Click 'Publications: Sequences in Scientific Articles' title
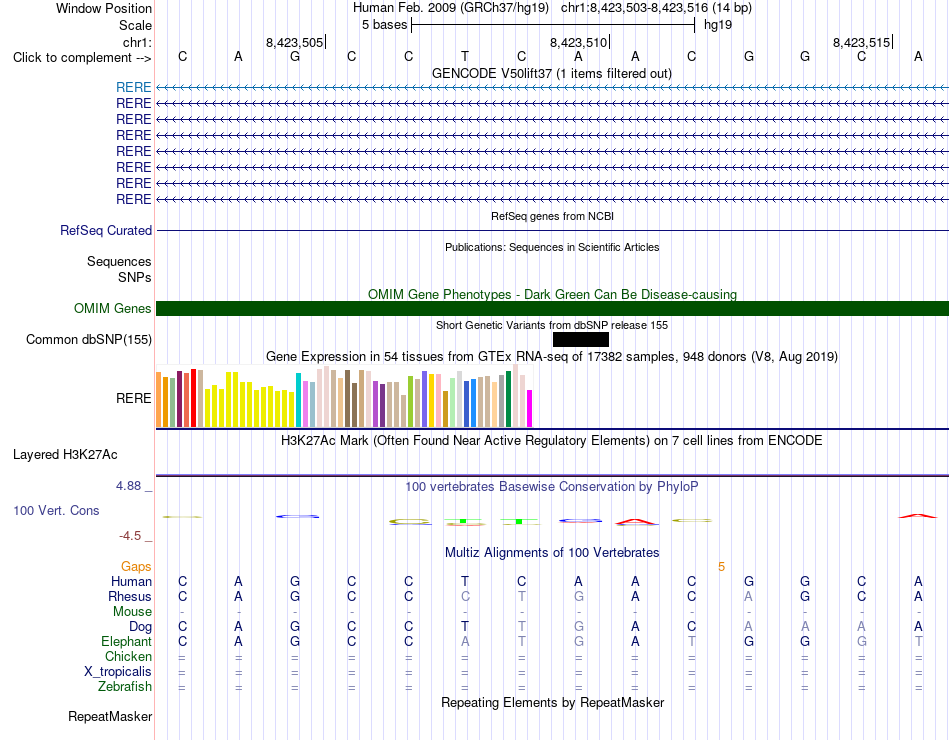The width and height of the screenshot is (950, 740). click(x=552, y=247)
